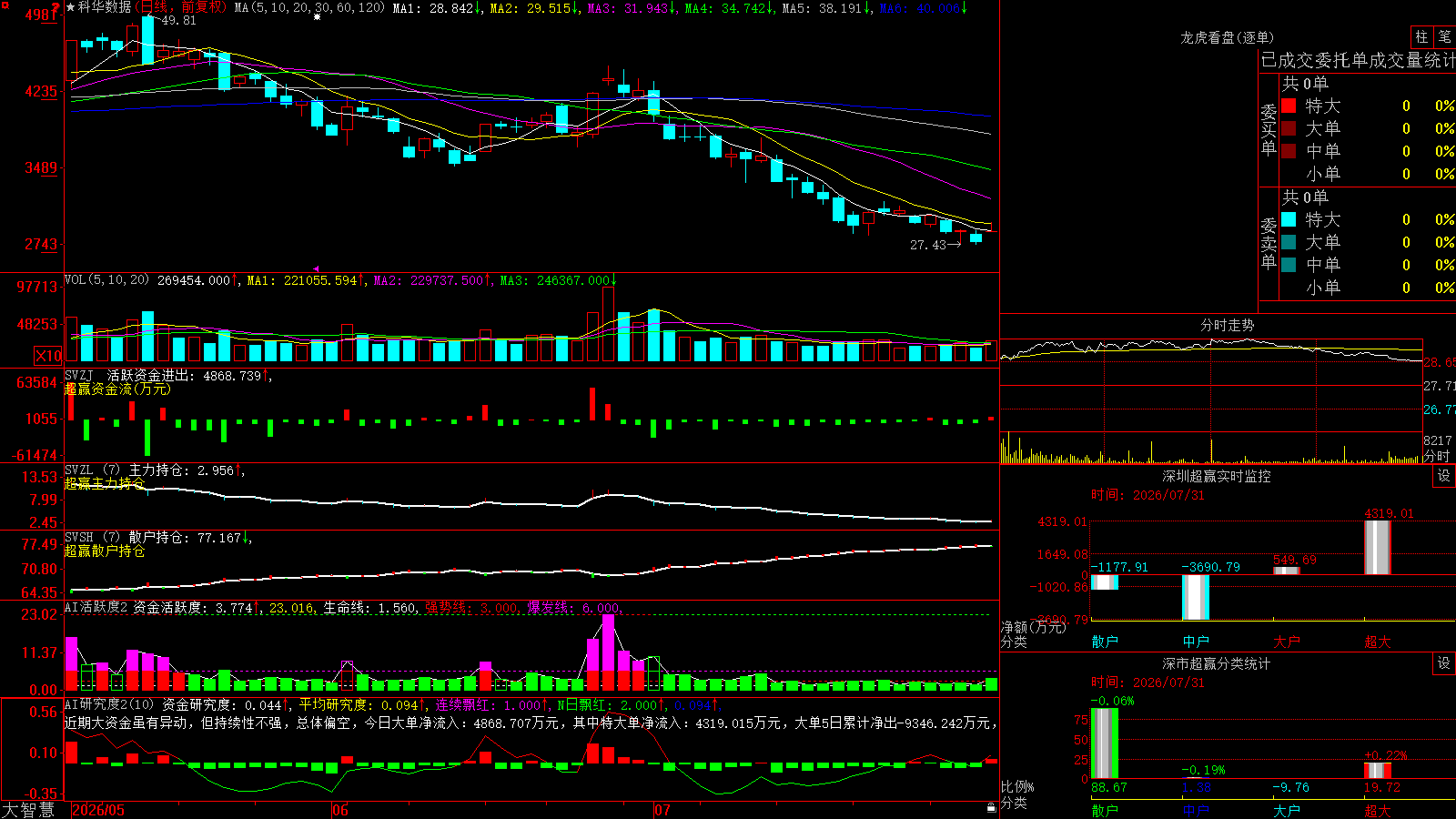Click the 小单 row under 委买单
1456x819 pixels.
pyautogui.click(x=1369, y=173)
